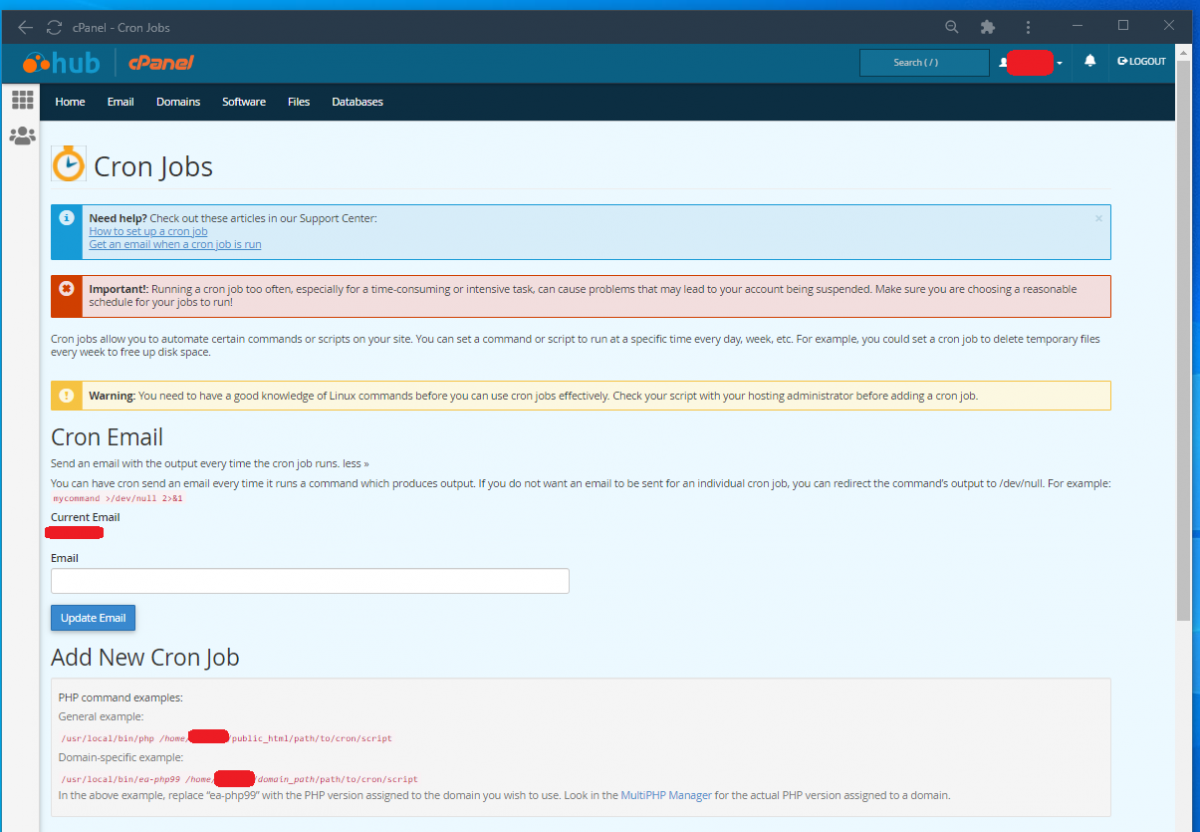The width and height of the screenshot is (1200, 832).
Task: Select the user manager icon in the sidebar
Action: click(x=22, y=135)
